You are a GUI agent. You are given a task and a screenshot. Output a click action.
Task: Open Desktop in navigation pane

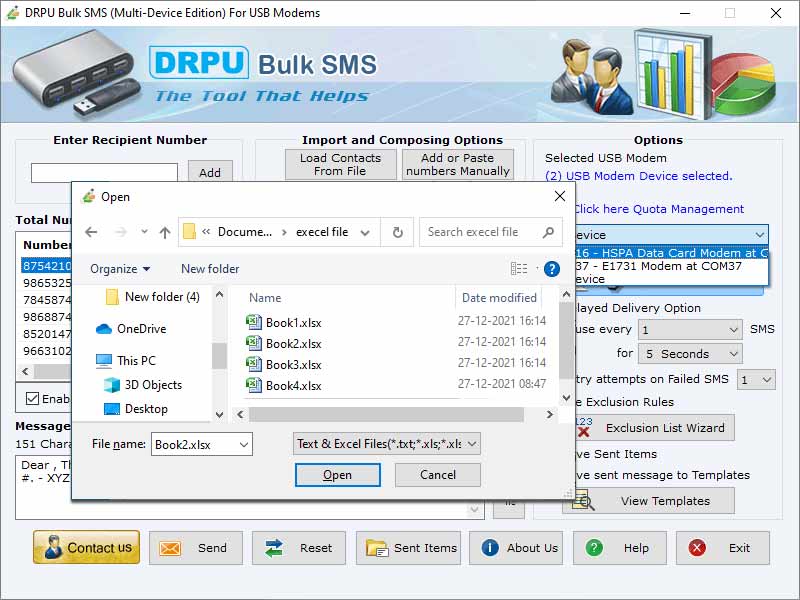pos(136,409)
